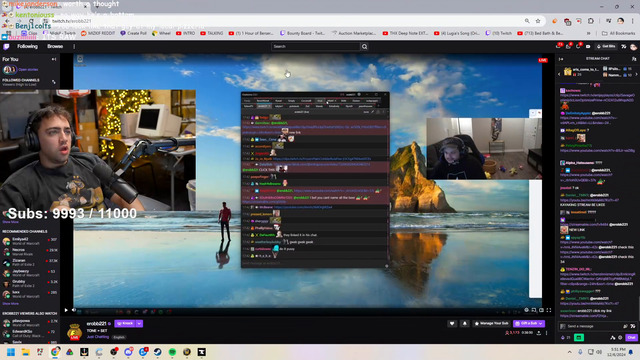Open the Following tab in Twitch
Screen dimensions: 640x360
point(27,47)
